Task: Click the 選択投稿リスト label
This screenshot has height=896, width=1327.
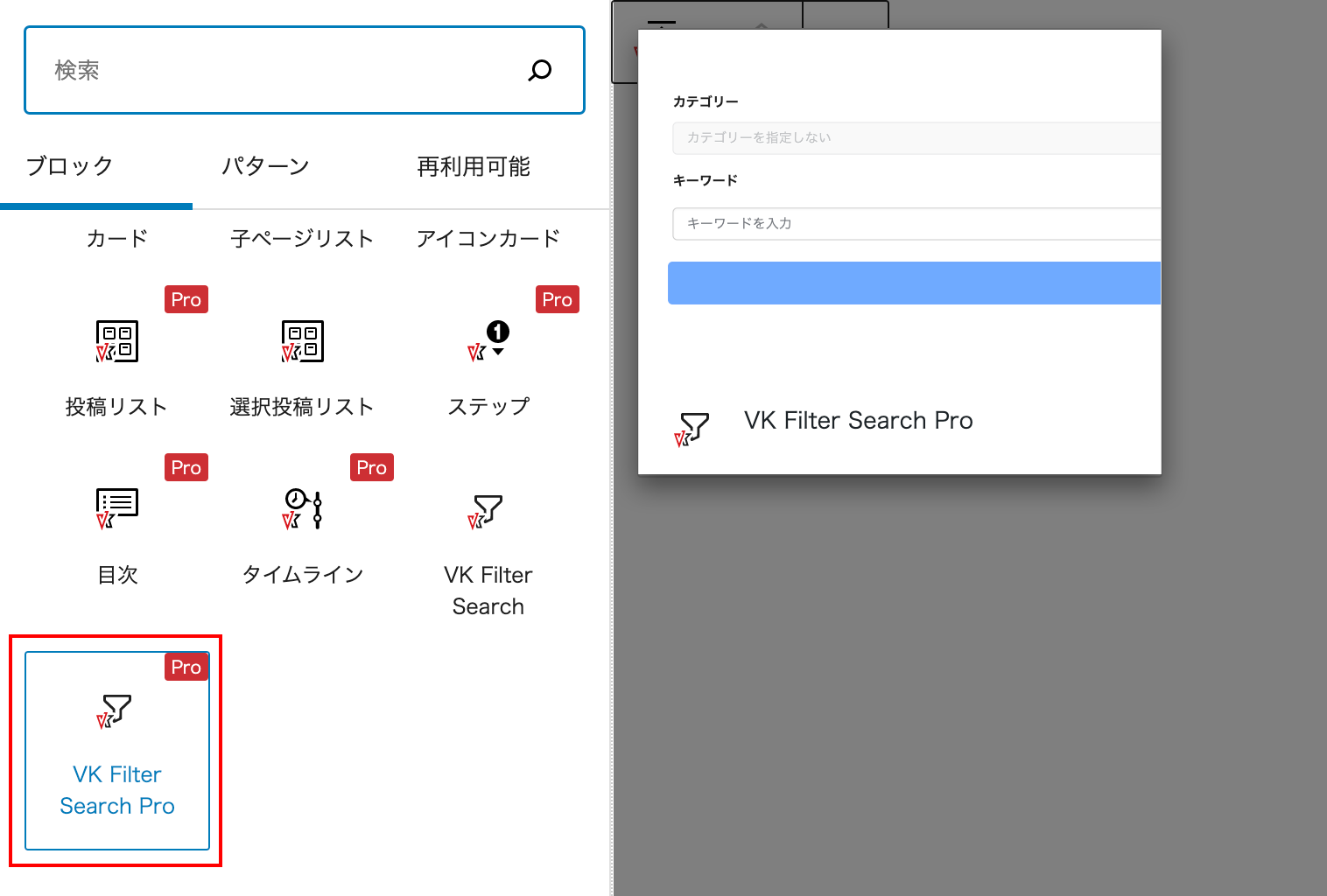Action: pyautogui.click(x=302, y=406)
